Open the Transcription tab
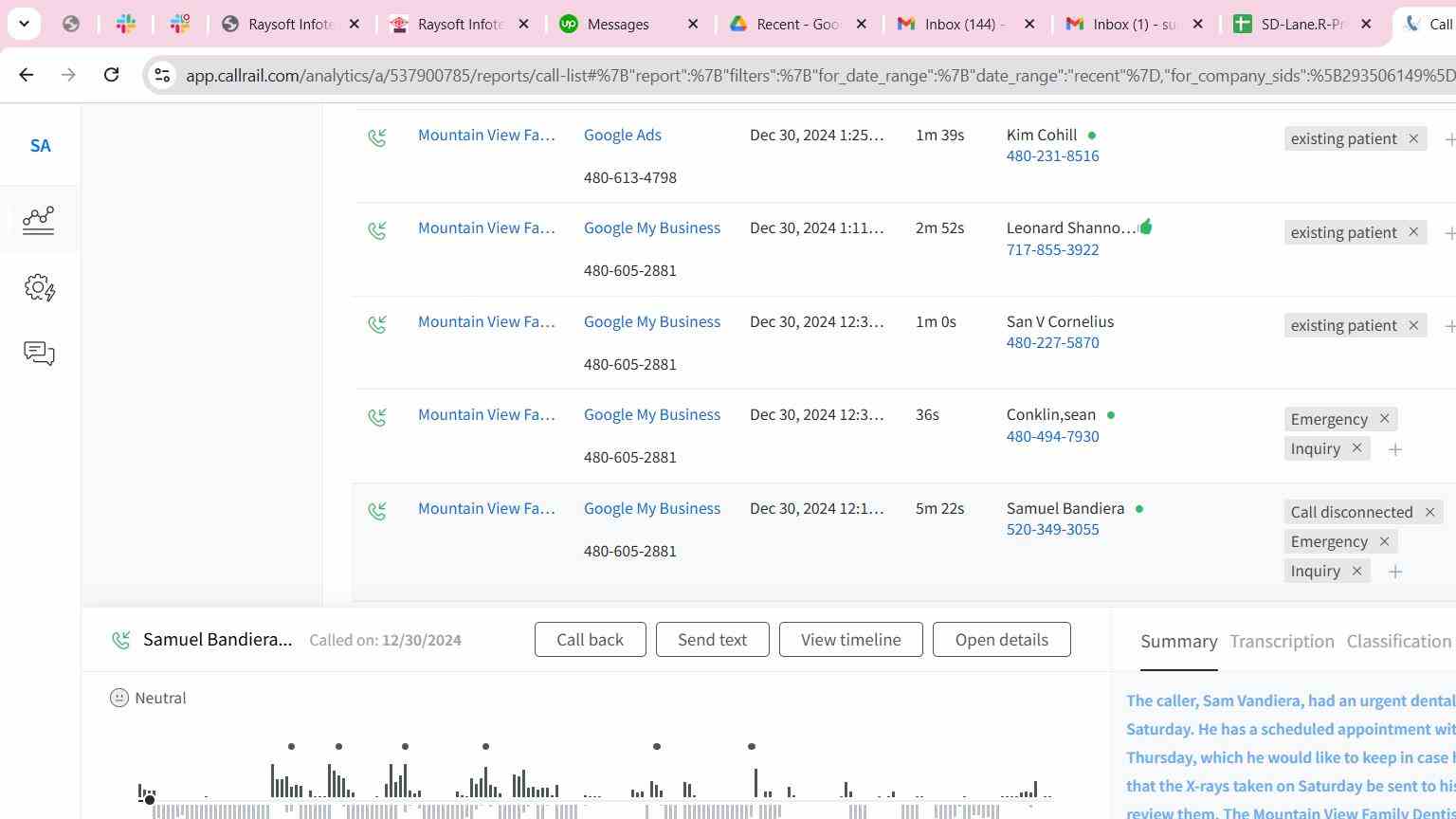1456x819 pixels. (x=1282, y=642)
